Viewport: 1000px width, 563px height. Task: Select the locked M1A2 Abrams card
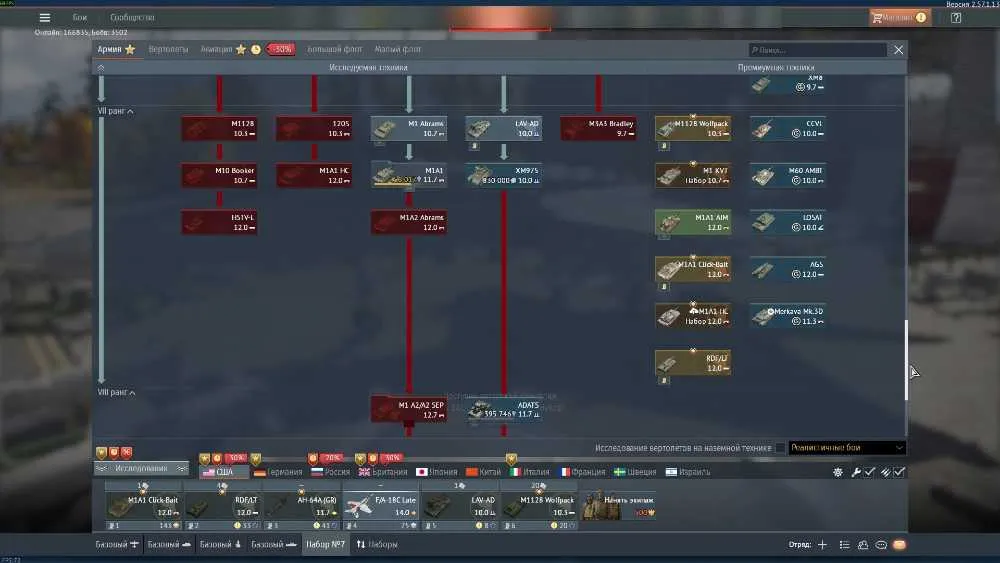point(409,223)
